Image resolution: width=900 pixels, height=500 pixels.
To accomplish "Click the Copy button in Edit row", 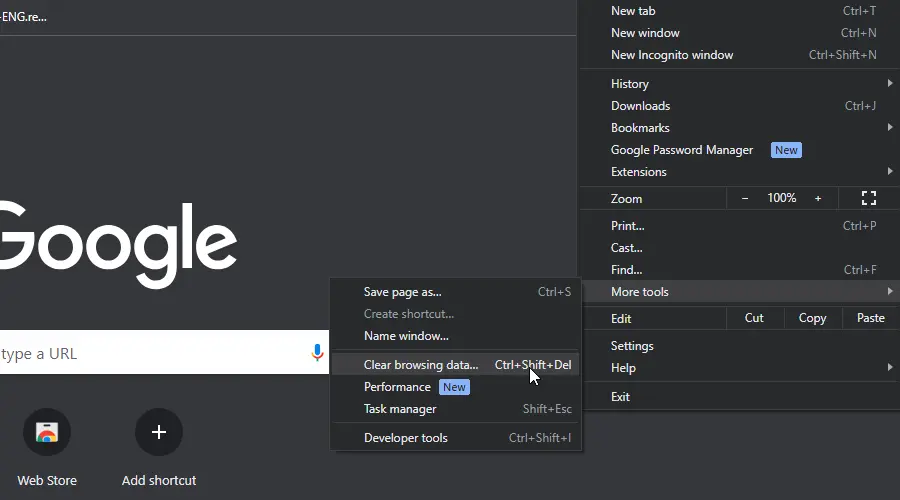I will click(x=812, y=318).
